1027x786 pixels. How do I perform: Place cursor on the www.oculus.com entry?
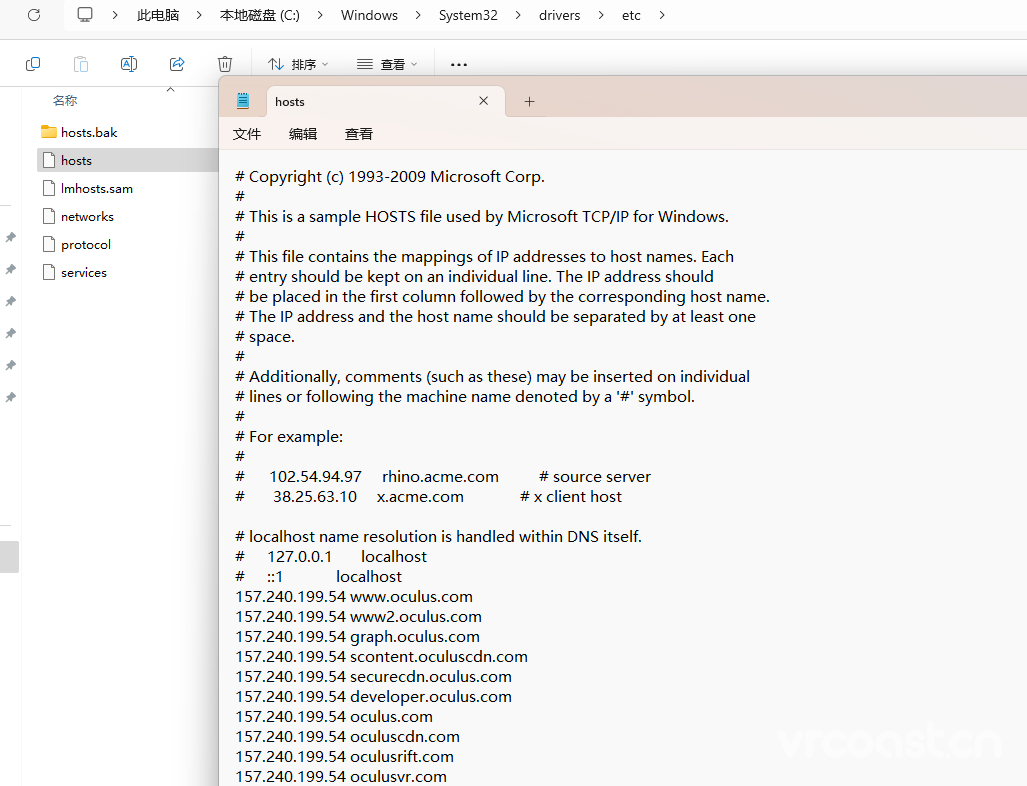click(354, 597)
